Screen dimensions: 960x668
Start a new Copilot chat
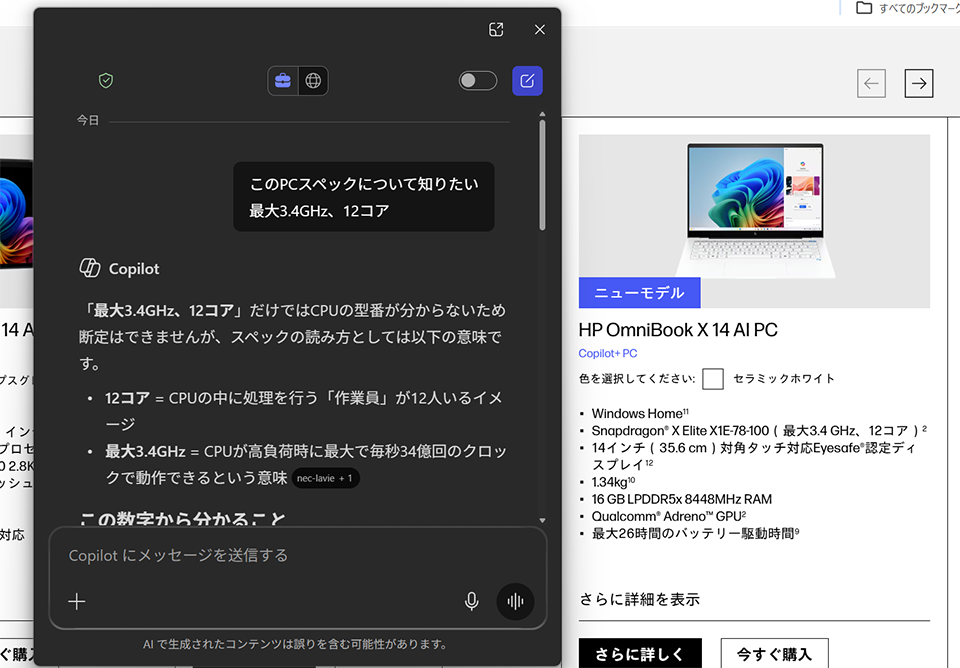(x=527, y=81)
